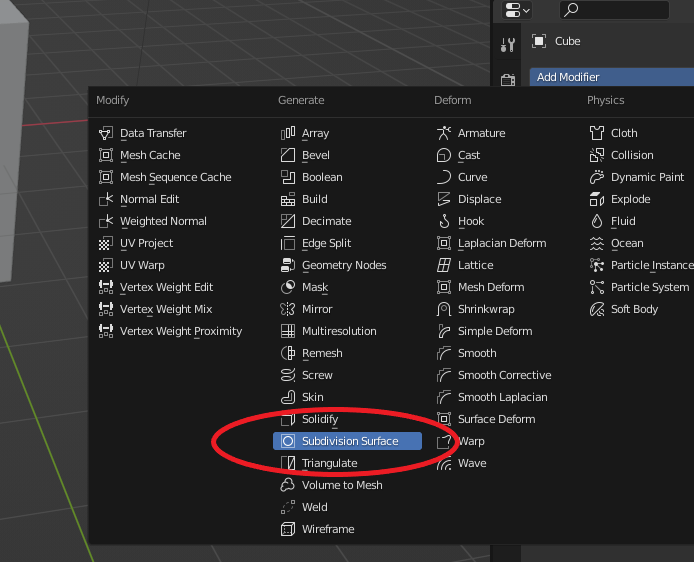Viewport: 694px width, 562px height.
Task: Add the Soft Body modifier
Action: point(634,309)
